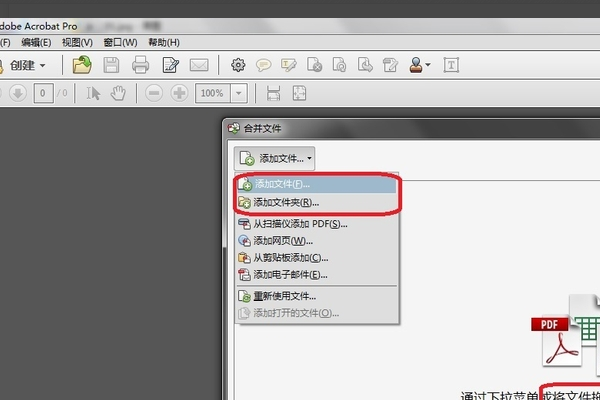This screenshot has width=600, height=400.
Task: Click the add text box T icon
Action: pyautogui.click(x=451, y=65)
